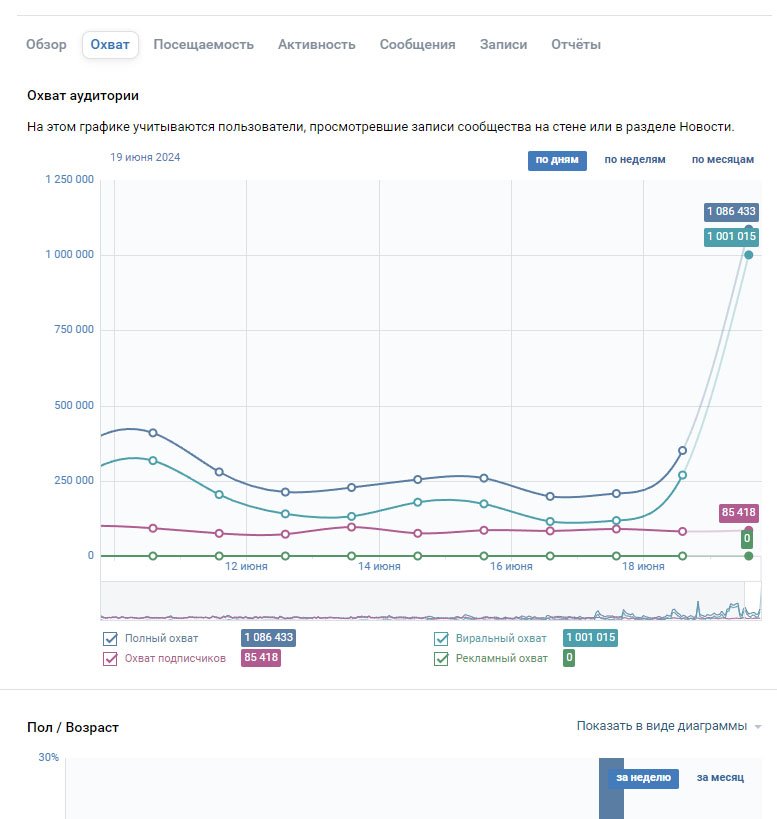Switch to the Посещаемость tab
Viewport: 777px width, 819px height.
coord(203,45)
